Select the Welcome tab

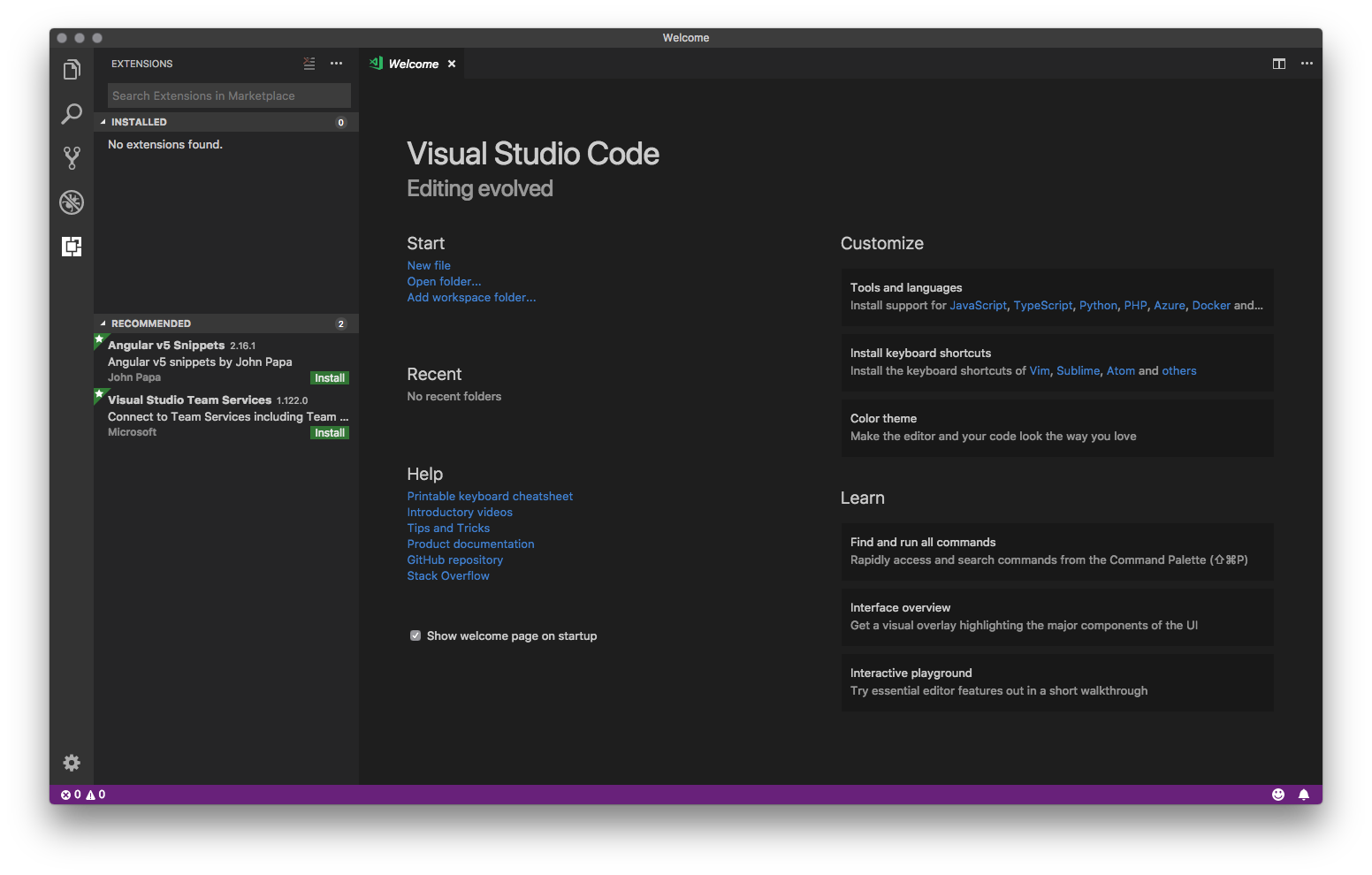coord(412,63)
